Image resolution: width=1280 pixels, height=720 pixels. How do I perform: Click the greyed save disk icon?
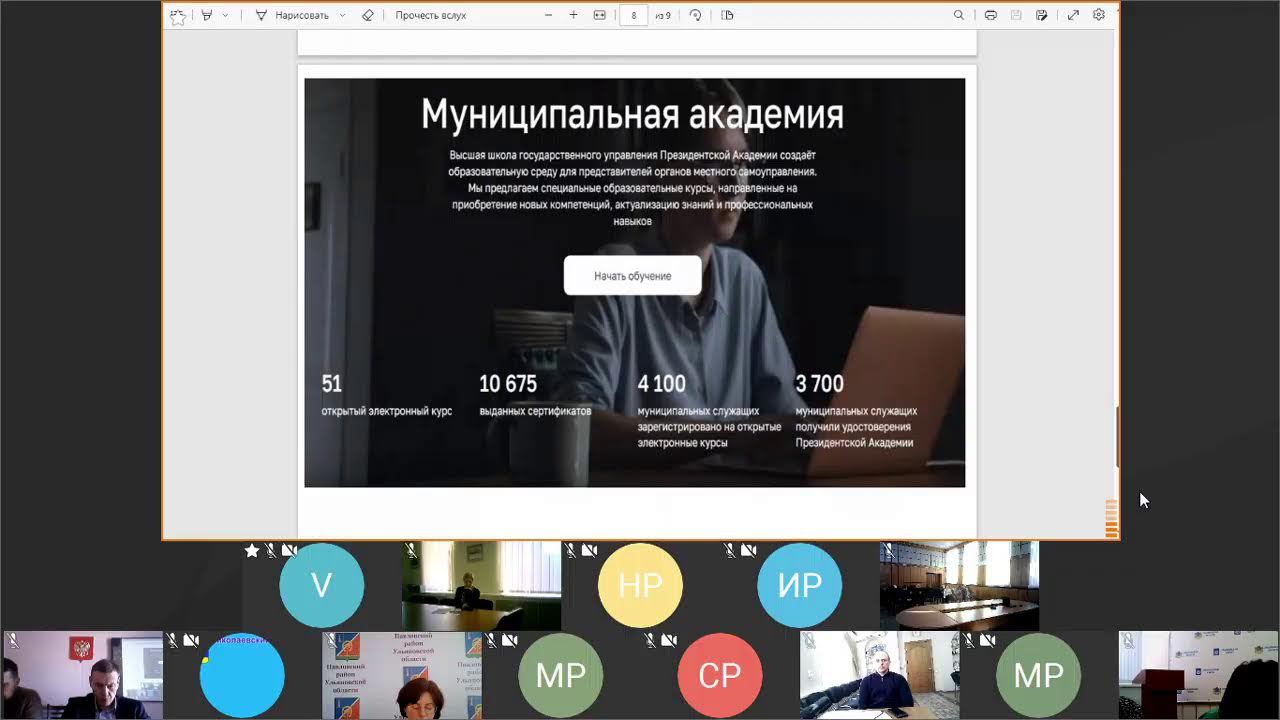pyautogui.click(x=1016, y=15)
